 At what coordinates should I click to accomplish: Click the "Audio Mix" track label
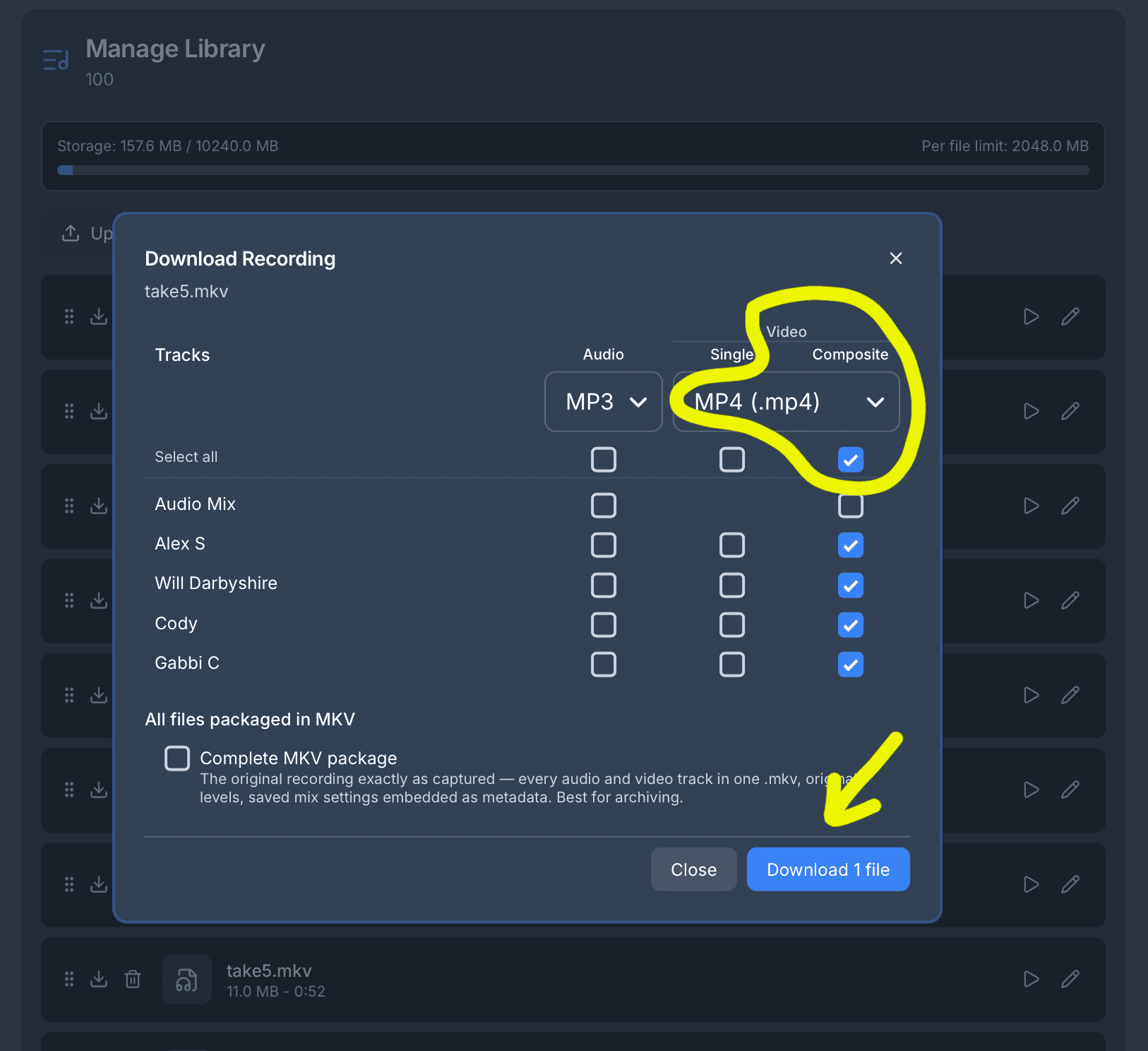coord(196,504)
